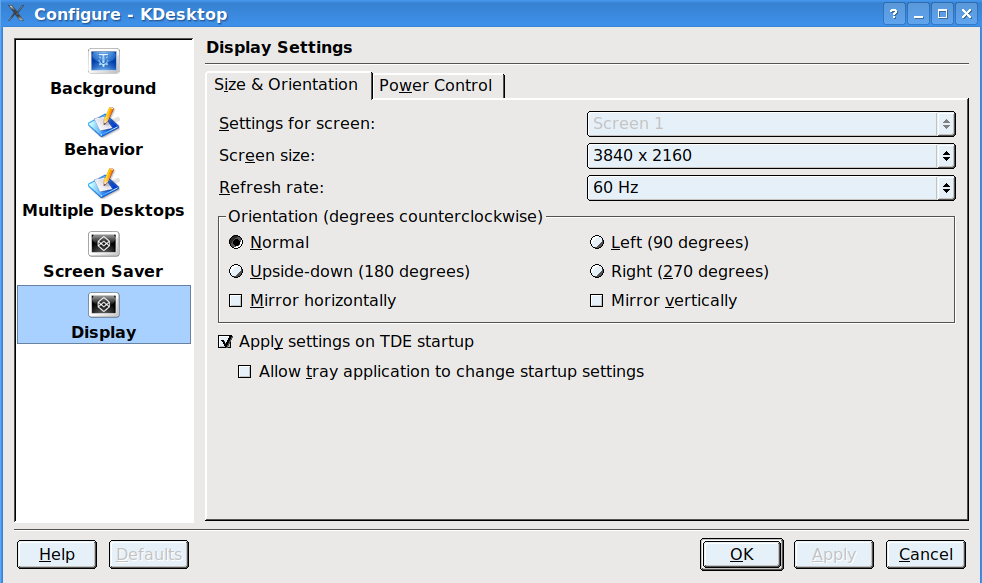Select Upside-down (180 degrees) orientation
Image resolution: width=982 pixels, height=583 pixels.
[x=236, y=271]
